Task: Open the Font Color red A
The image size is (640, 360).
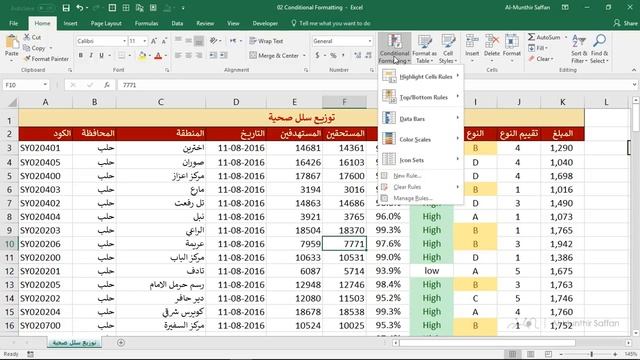Action: pos(158,56)
